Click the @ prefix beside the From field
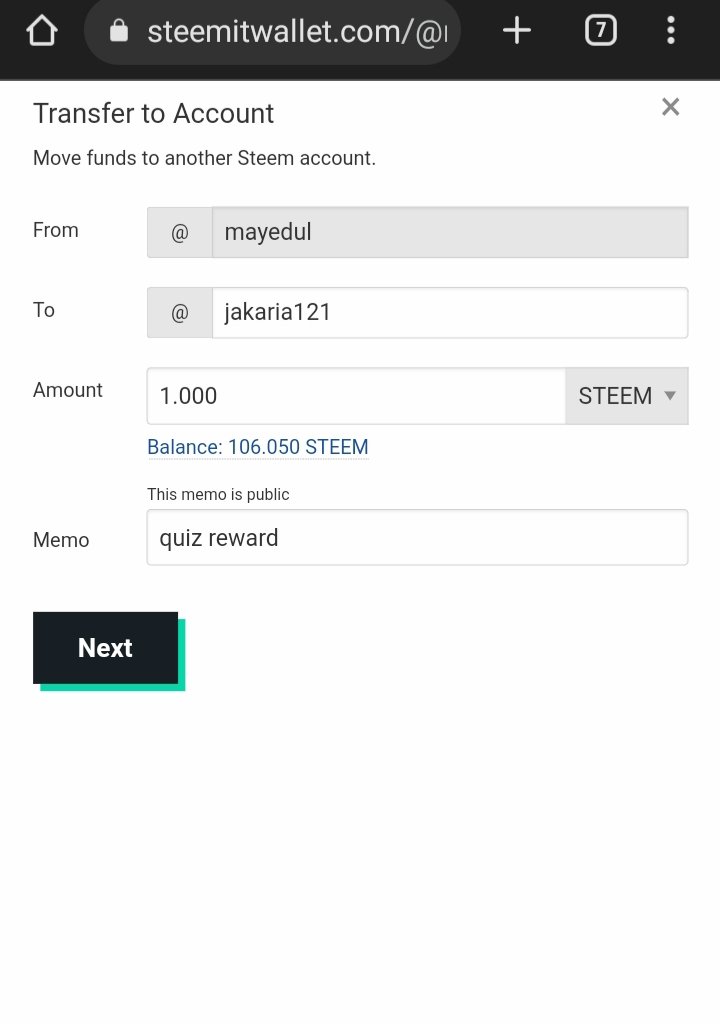 tap(180, 233)
